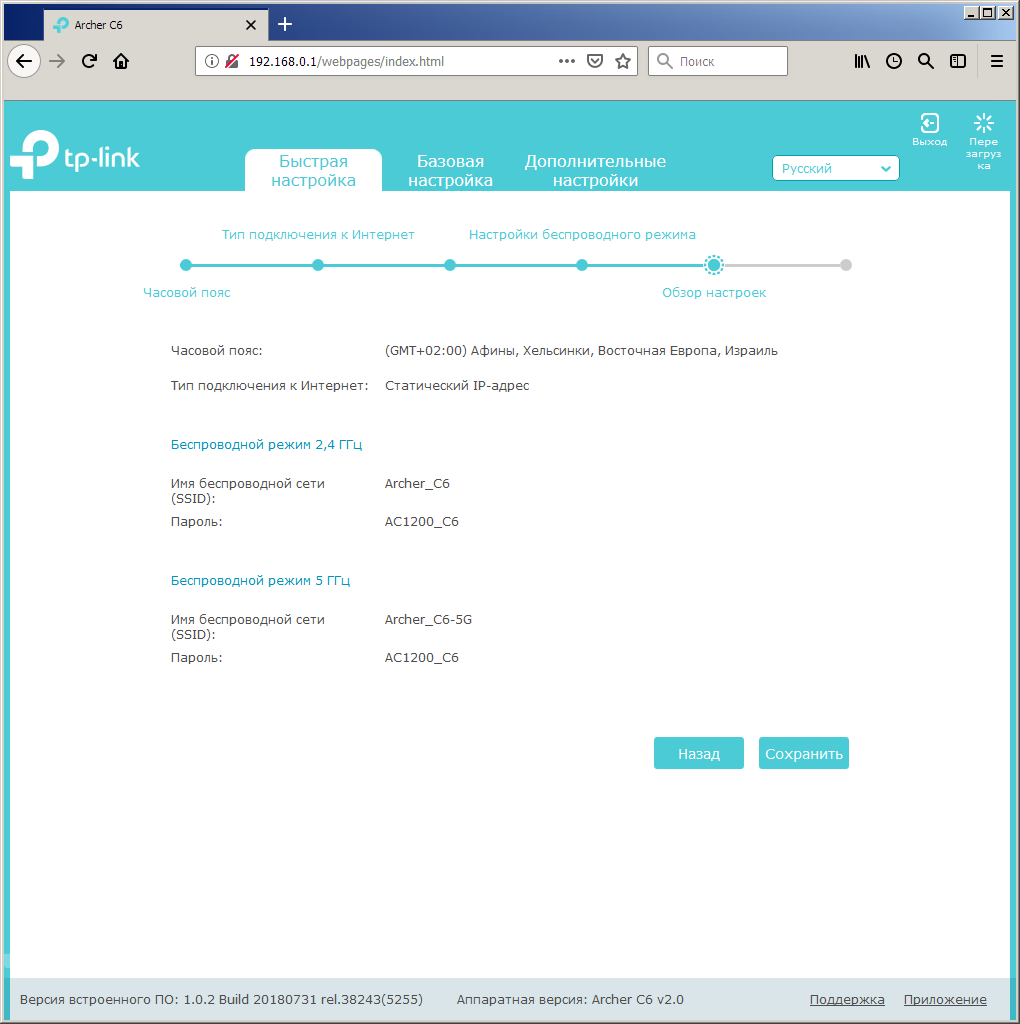Click the browser back arrow
1020x1024 pixels.
[25, 61]
